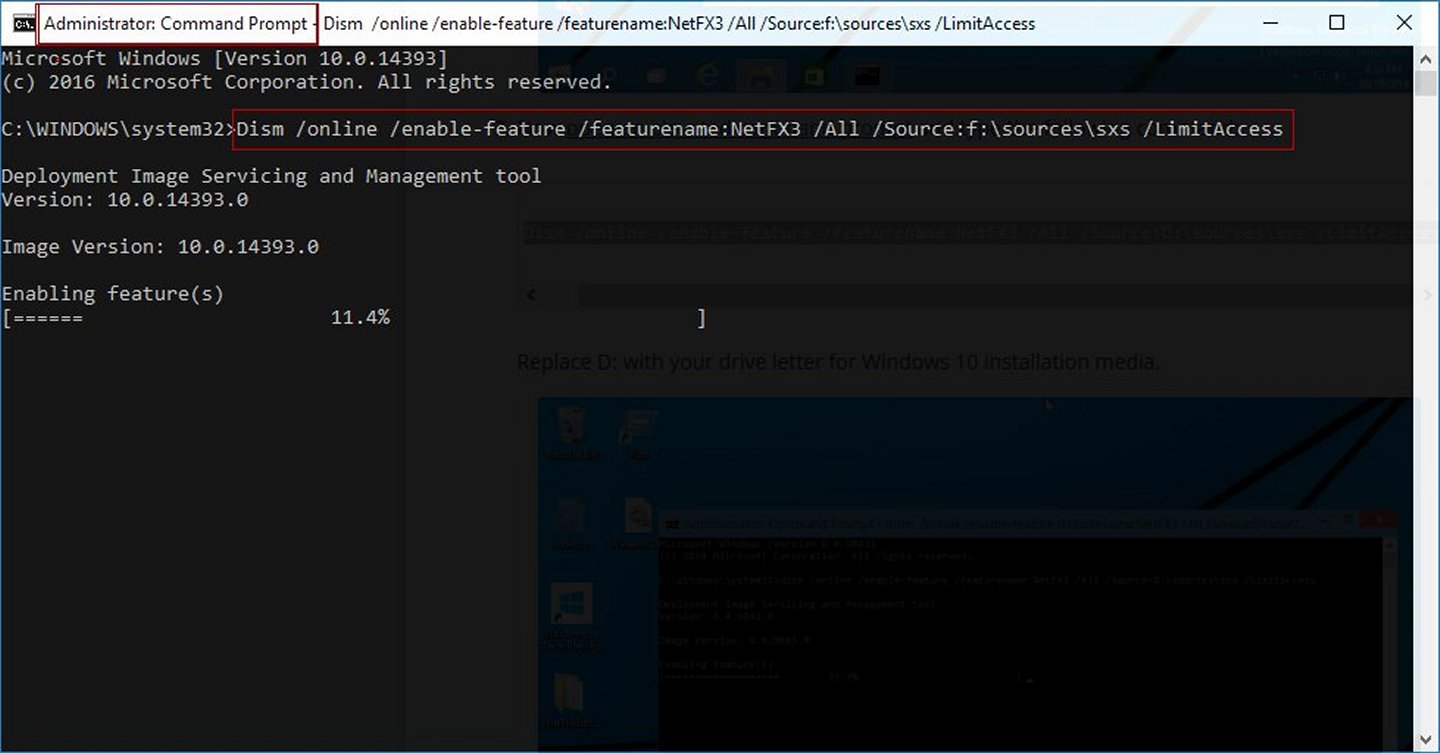Click the 'Enabling feature(s)' line
Screen dimensions: 1440x753
(x=113, y=293)
